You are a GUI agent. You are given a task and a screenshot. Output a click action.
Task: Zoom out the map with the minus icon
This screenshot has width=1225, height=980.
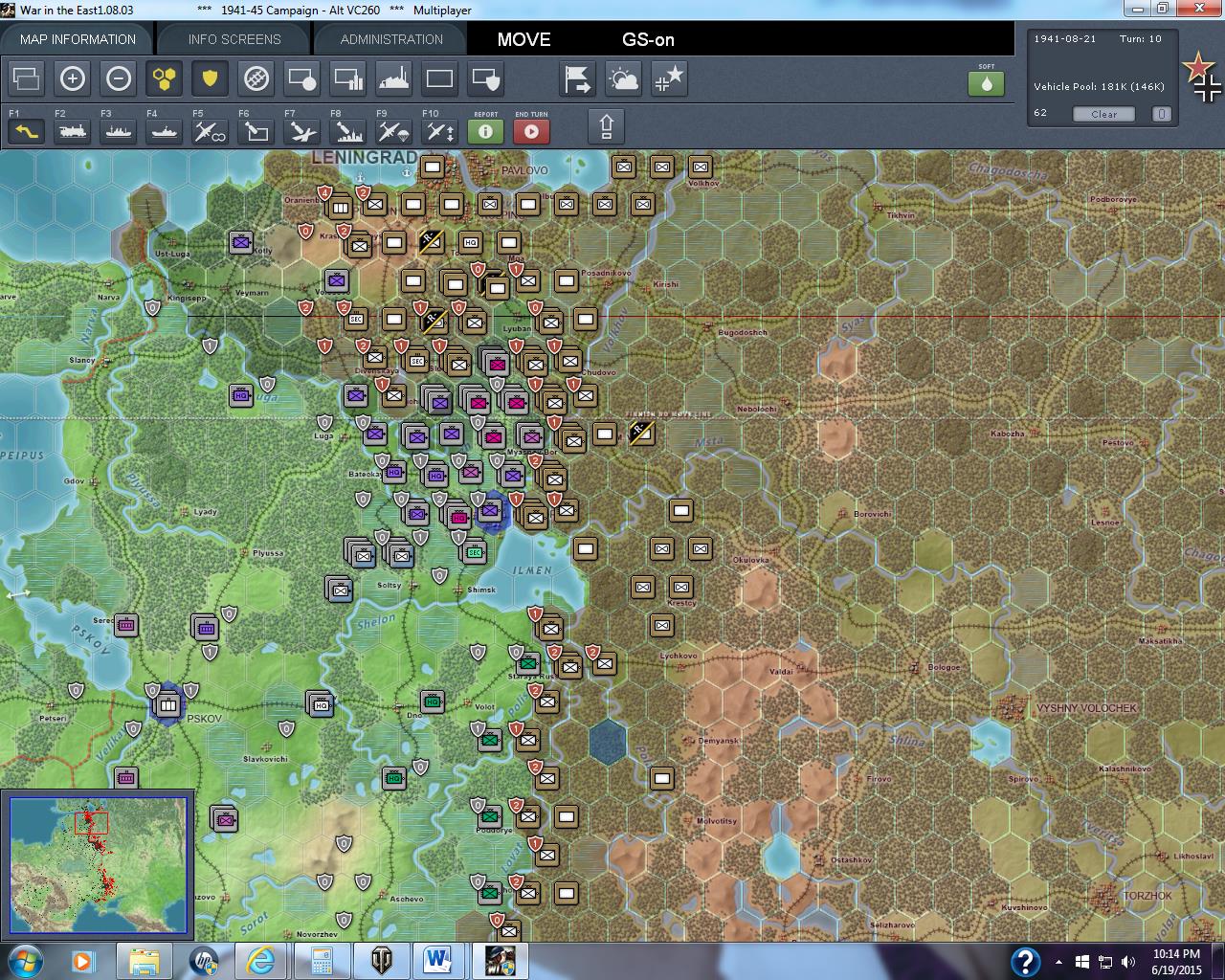[x=119, y=78]
